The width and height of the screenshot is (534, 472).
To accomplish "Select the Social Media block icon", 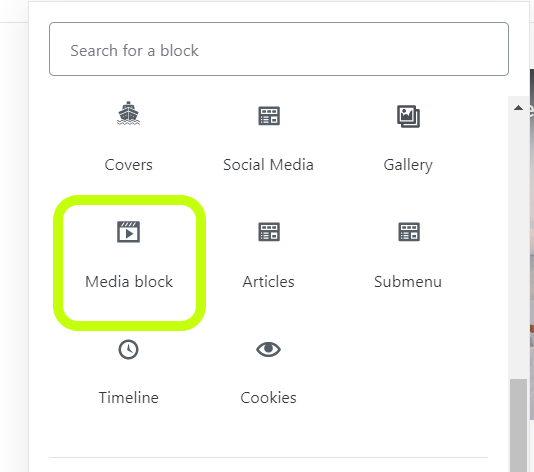I will (269, 116).
